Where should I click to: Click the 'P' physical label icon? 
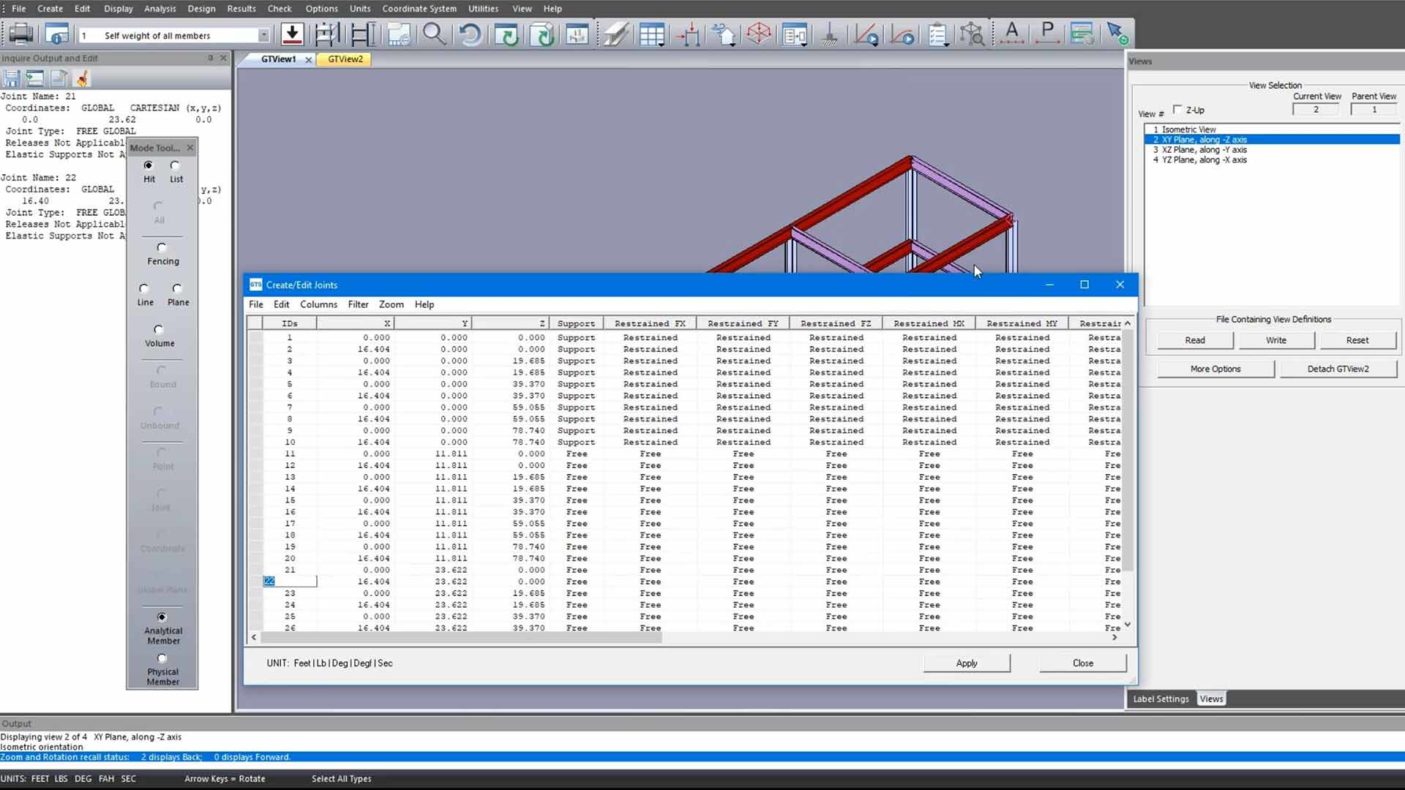pyautogui.click(x=1047, y=35)
